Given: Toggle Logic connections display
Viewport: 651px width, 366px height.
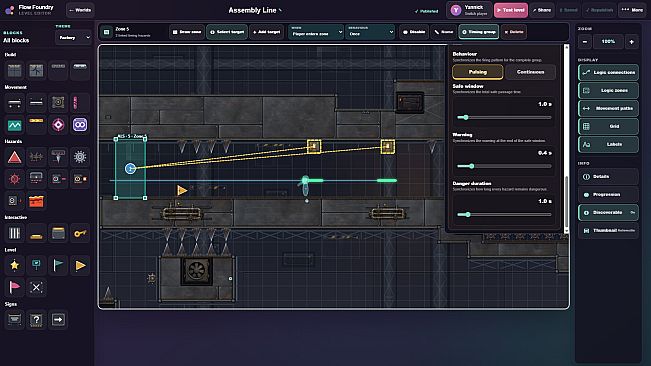Looking at the screenshot, I should (x=608, y=72).
